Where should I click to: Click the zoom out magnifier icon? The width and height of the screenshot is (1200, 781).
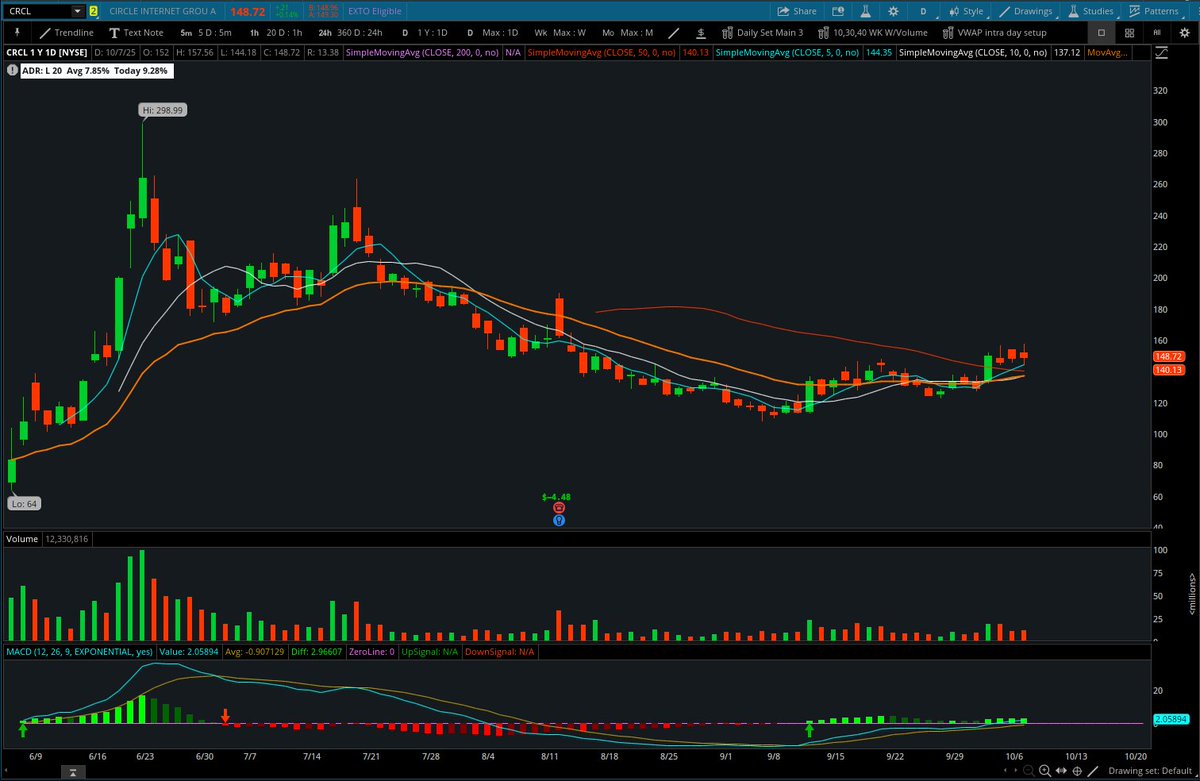(1029, 771)
